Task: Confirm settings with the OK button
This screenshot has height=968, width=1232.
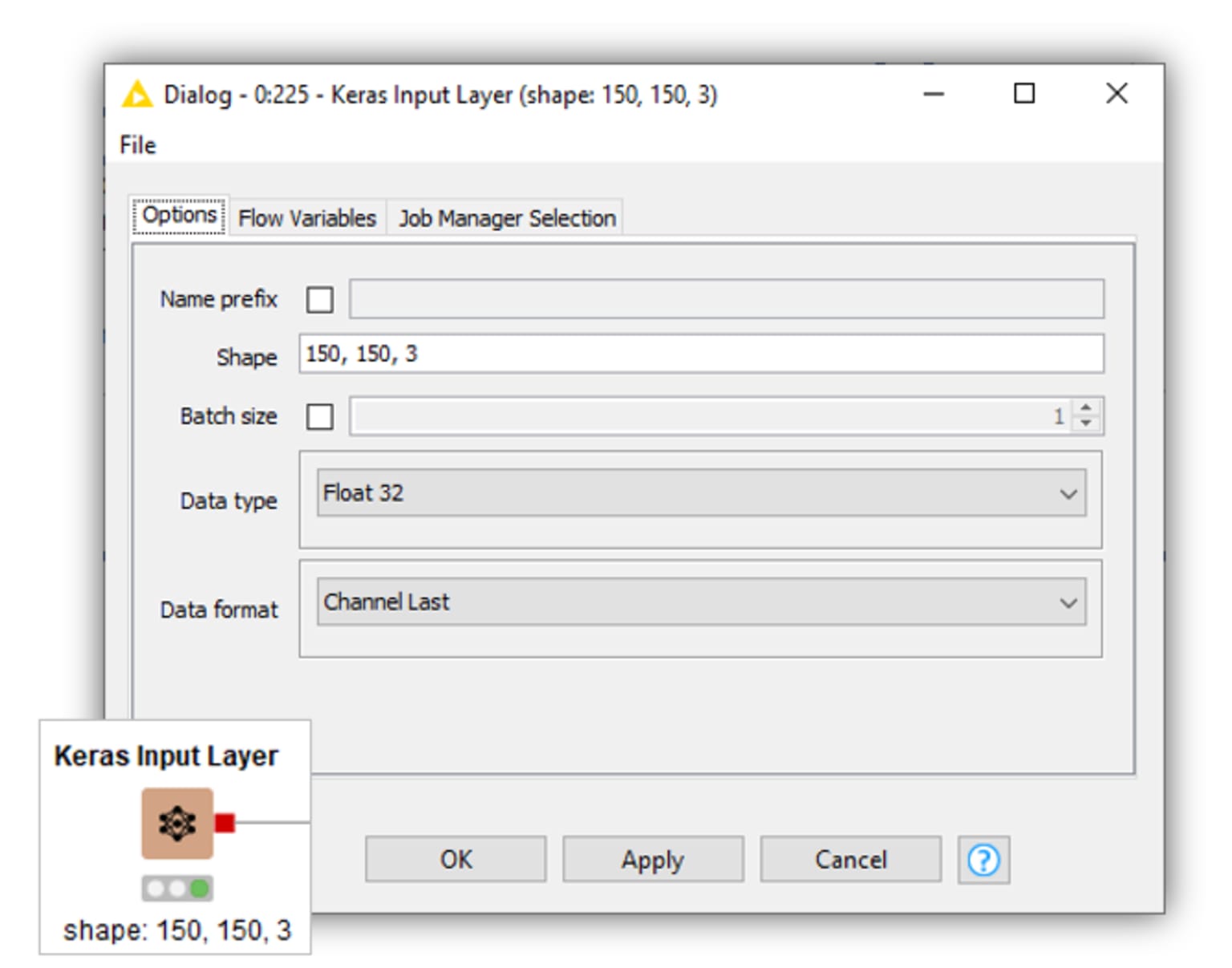Action: point(456,859)
